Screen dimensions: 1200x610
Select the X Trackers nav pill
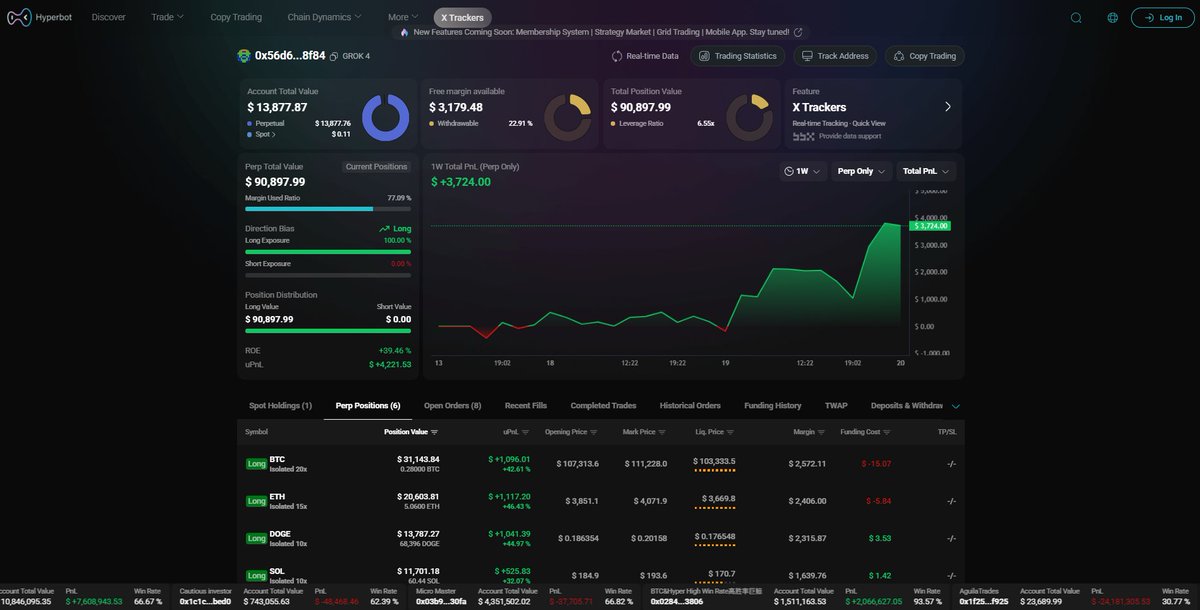click(x=463, y=17)
